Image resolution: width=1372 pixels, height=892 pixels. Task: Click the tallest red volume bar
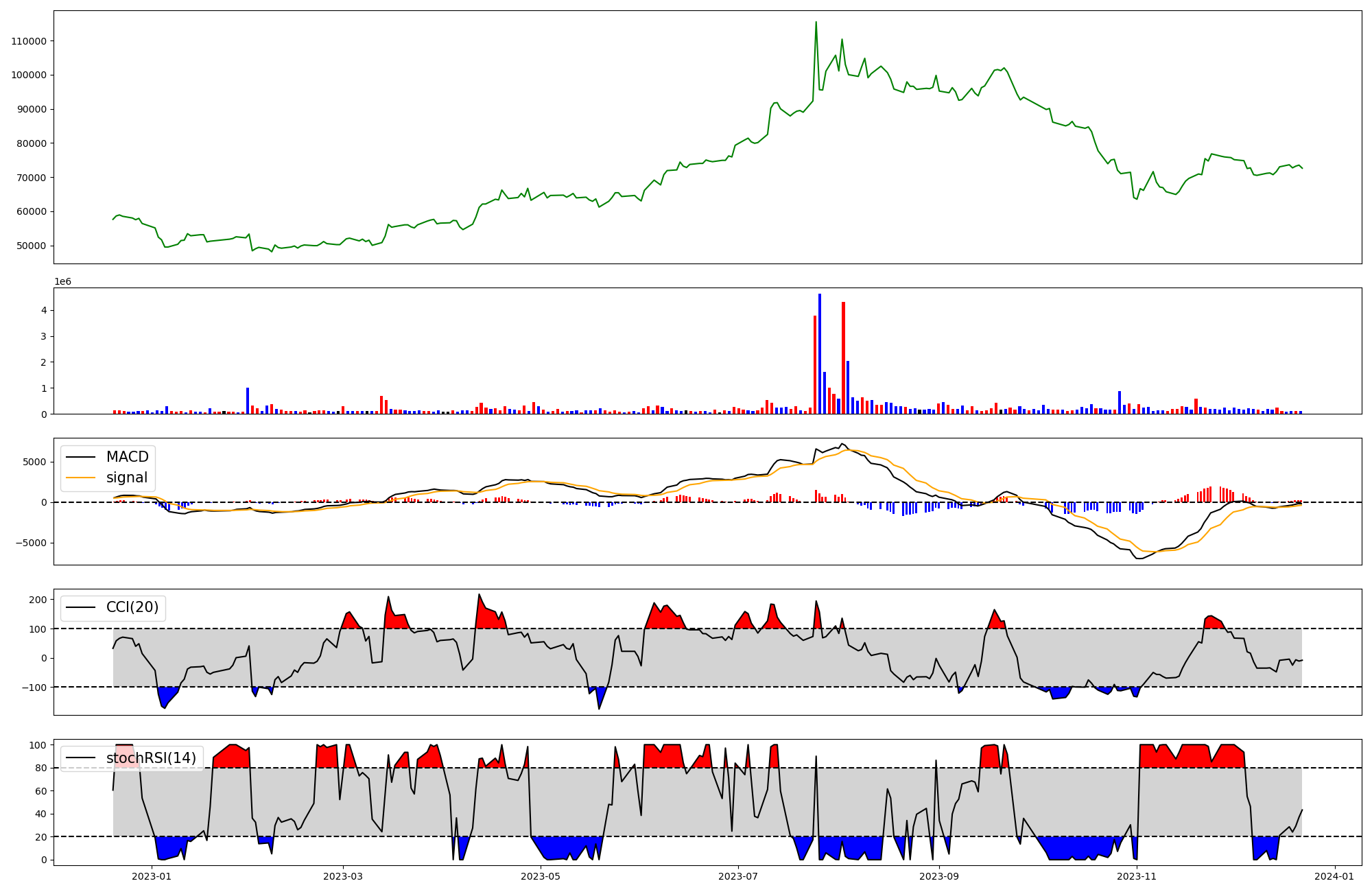tap(843, 357)
